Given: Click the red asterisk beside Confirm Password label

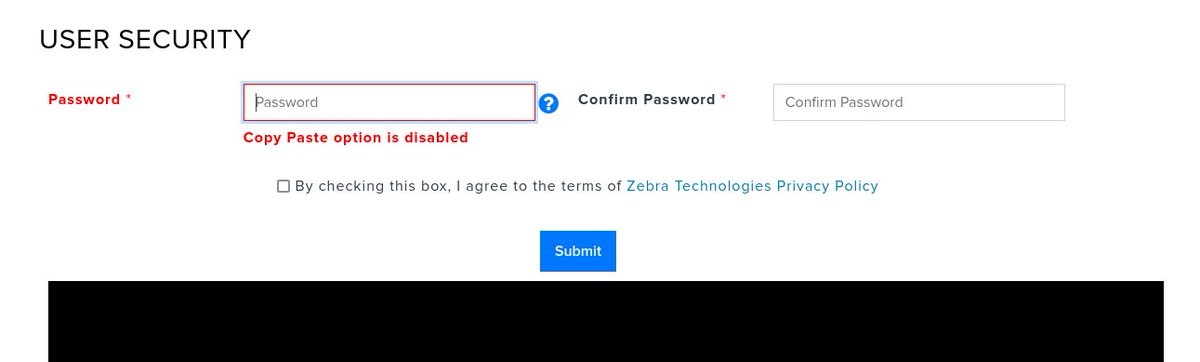Looking at the screenshot, I should [x=724, y=98].
